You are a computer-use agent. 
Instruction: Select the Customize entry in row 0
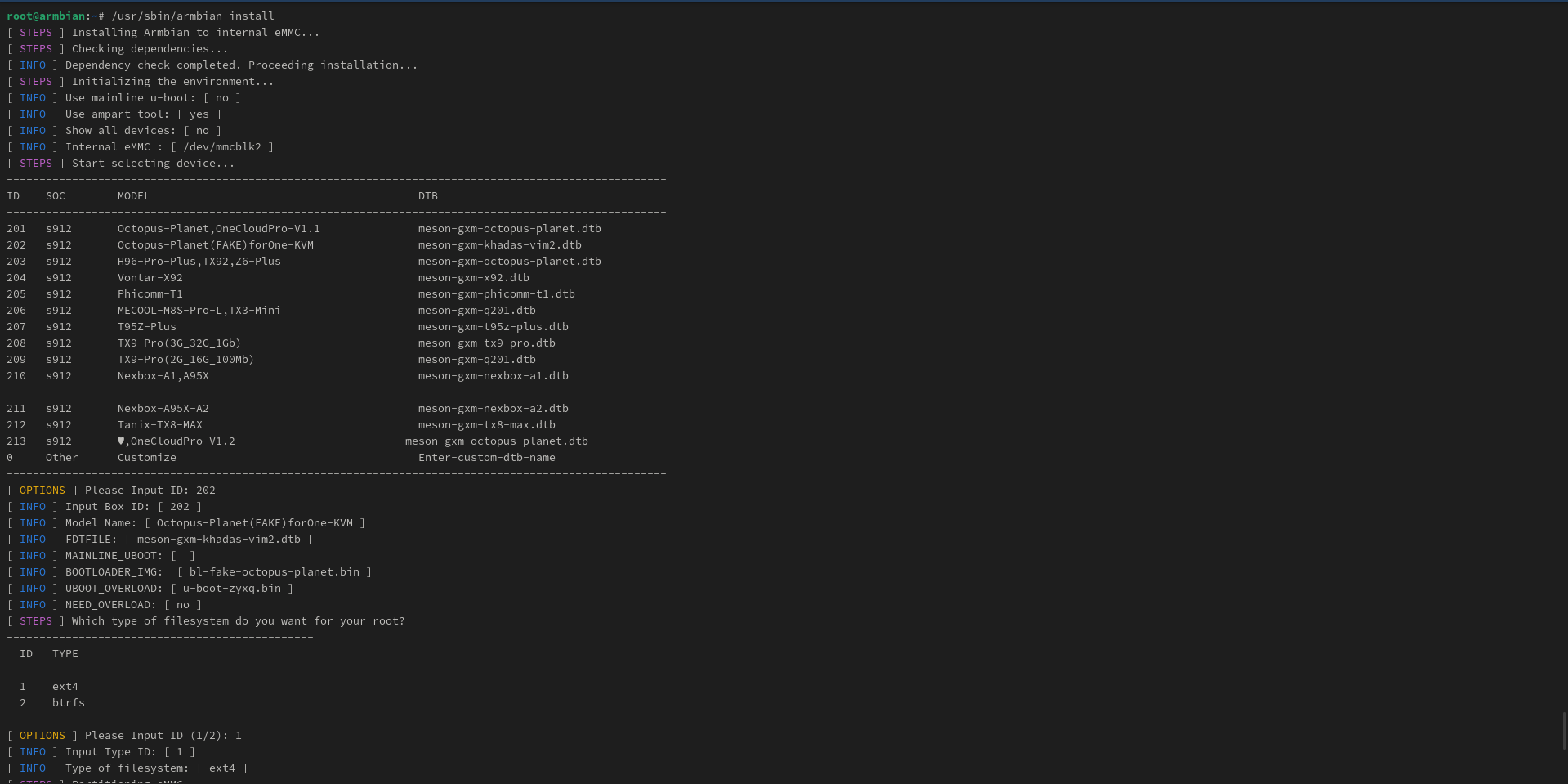tap(146, 457)
